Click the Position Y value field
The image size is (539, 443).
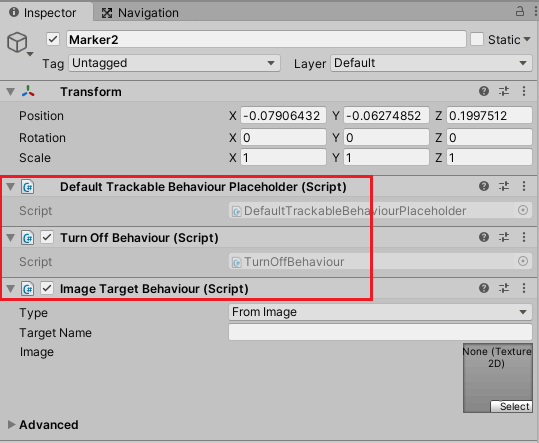click(x=386, y=115)
